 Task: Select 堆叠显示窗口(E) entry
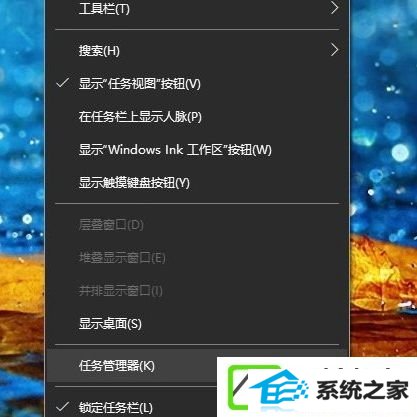point(197,258)
